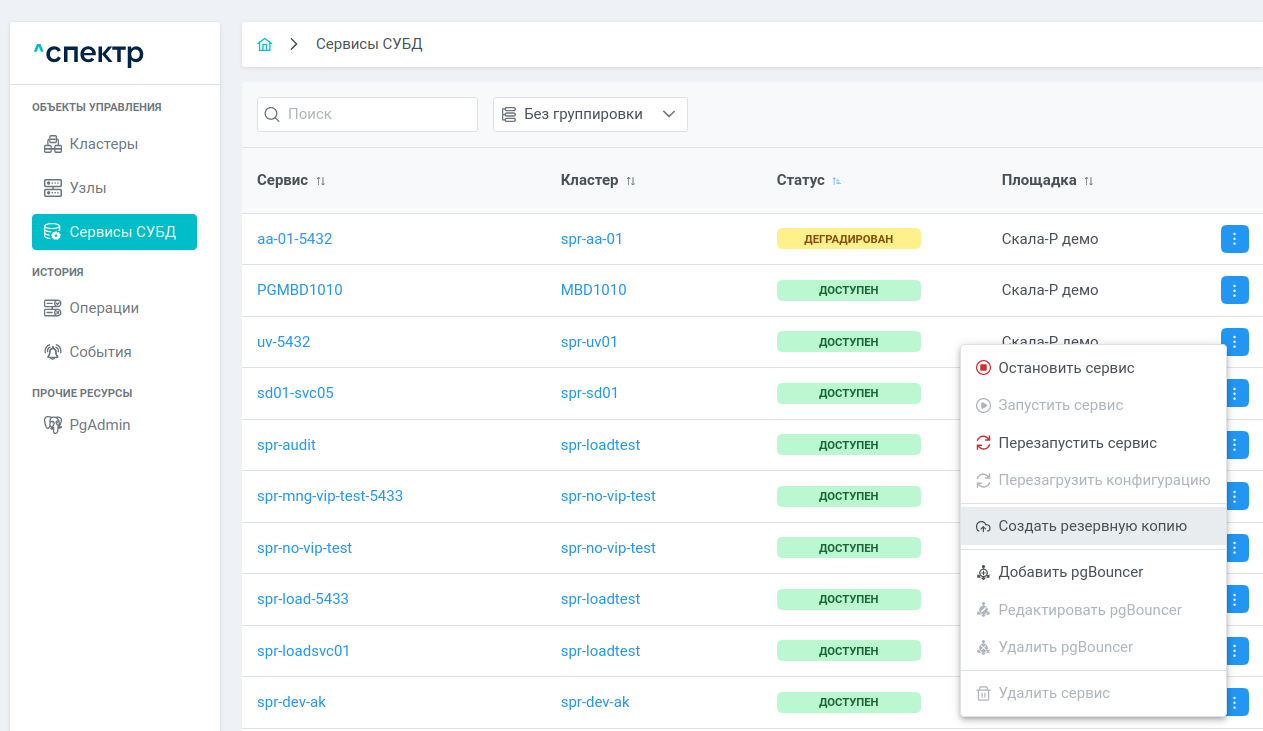Open the Операции history page
The image size is (1263, 731).
(104, 308)
